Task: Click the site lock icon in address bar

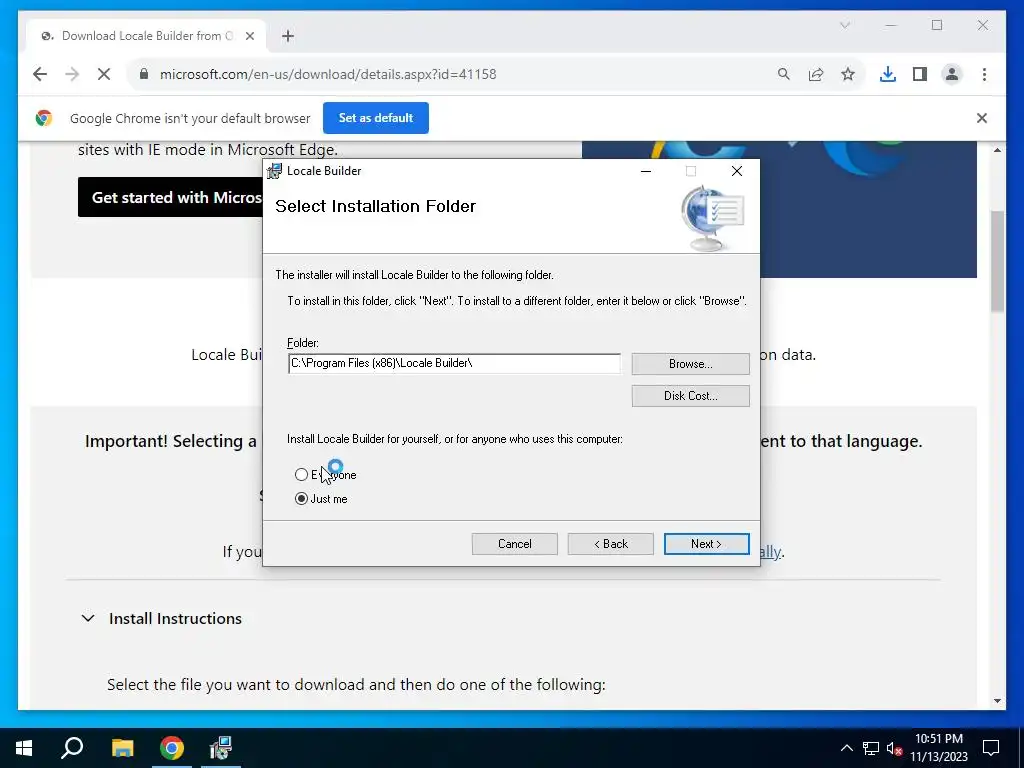Action: tap(144, 74)
